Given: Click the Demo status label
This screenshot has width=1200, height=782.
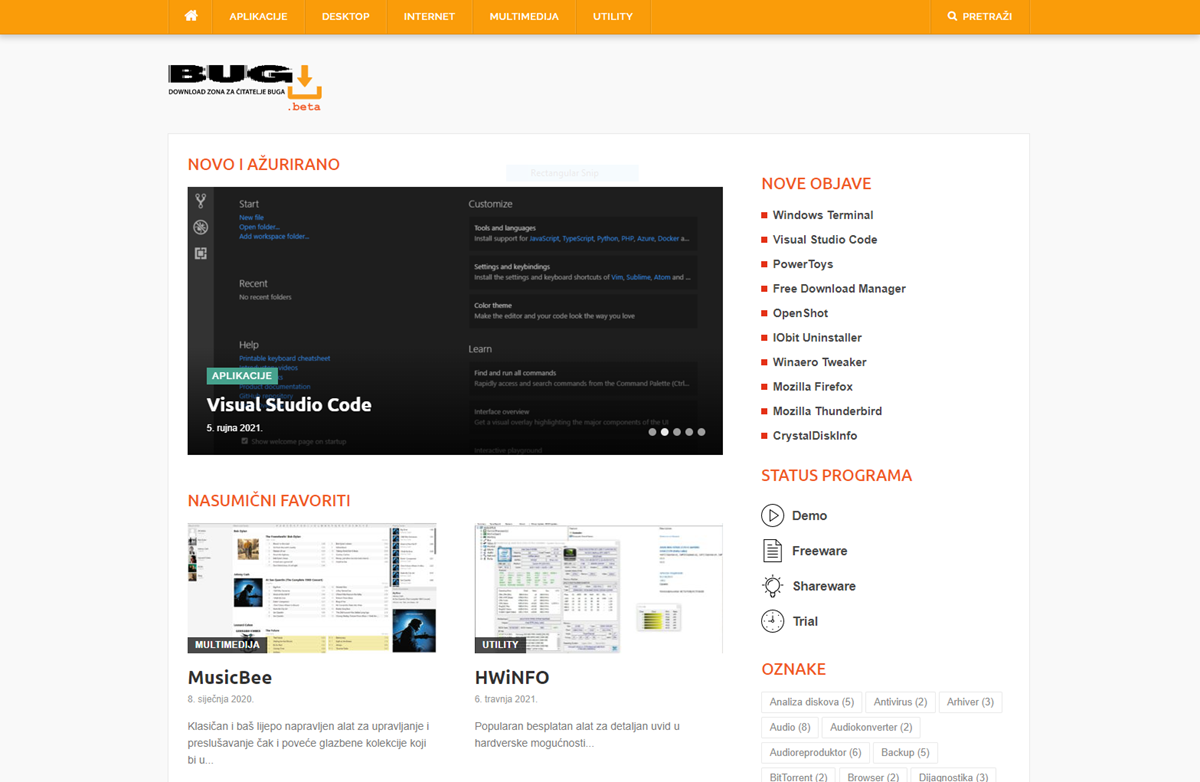Looking at the screenshot, I should (809, 516).
